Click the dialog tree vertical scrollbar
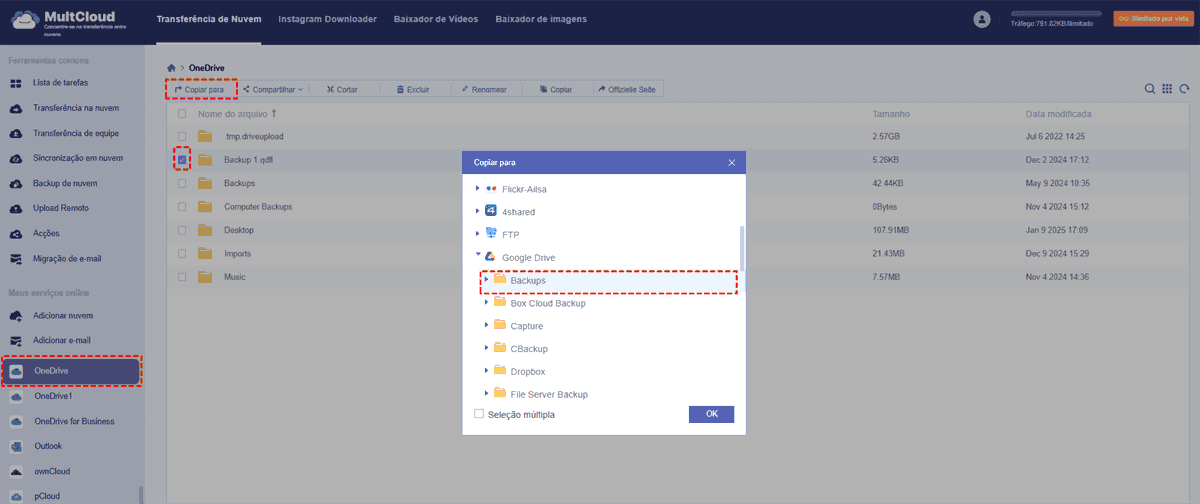 pos(742,248)
